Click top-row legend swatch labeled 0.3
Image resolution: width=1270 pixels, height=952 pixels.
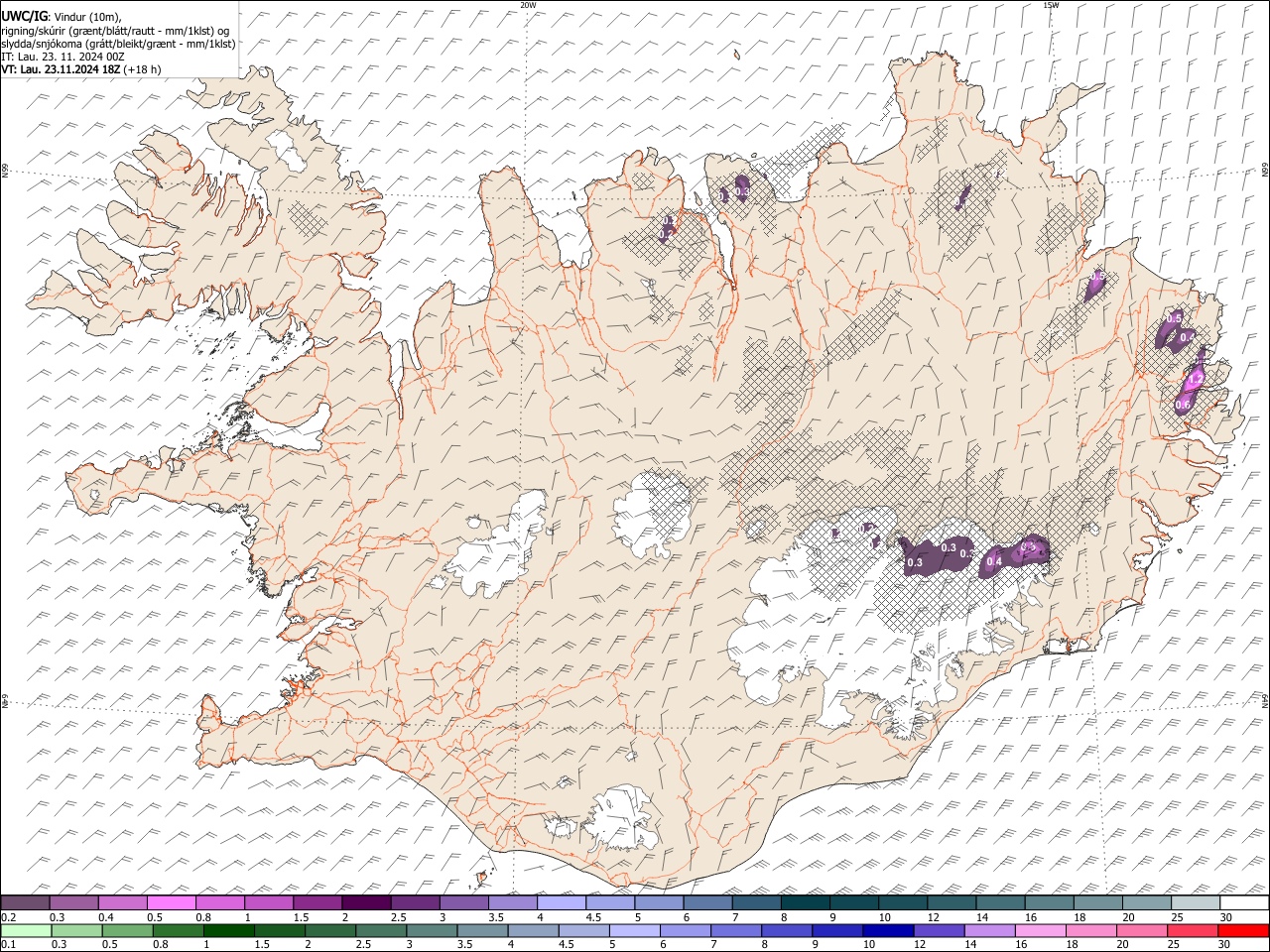(x=73, y=903)
